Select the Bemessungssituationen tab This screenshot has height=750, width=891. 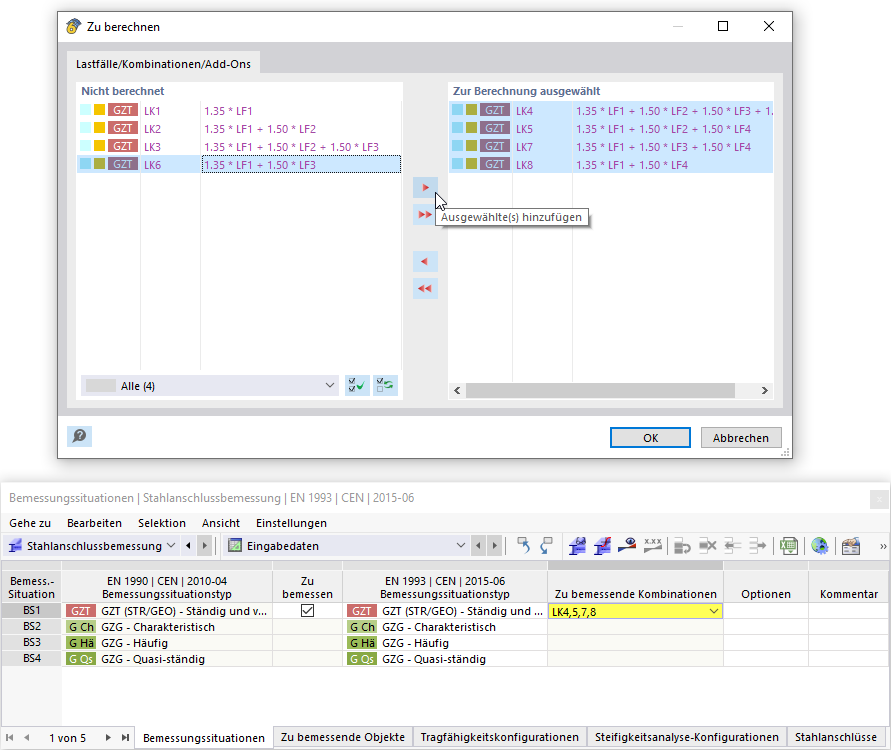click(204, 738)
